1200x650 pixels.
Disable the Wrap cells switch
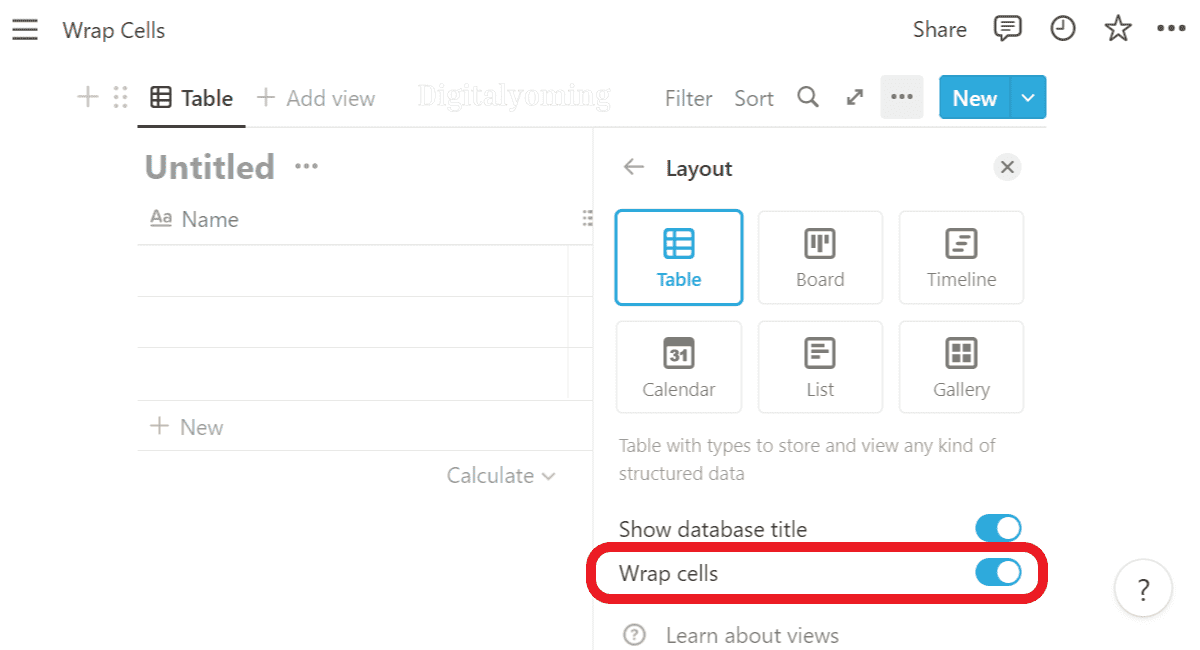(997, 572)
